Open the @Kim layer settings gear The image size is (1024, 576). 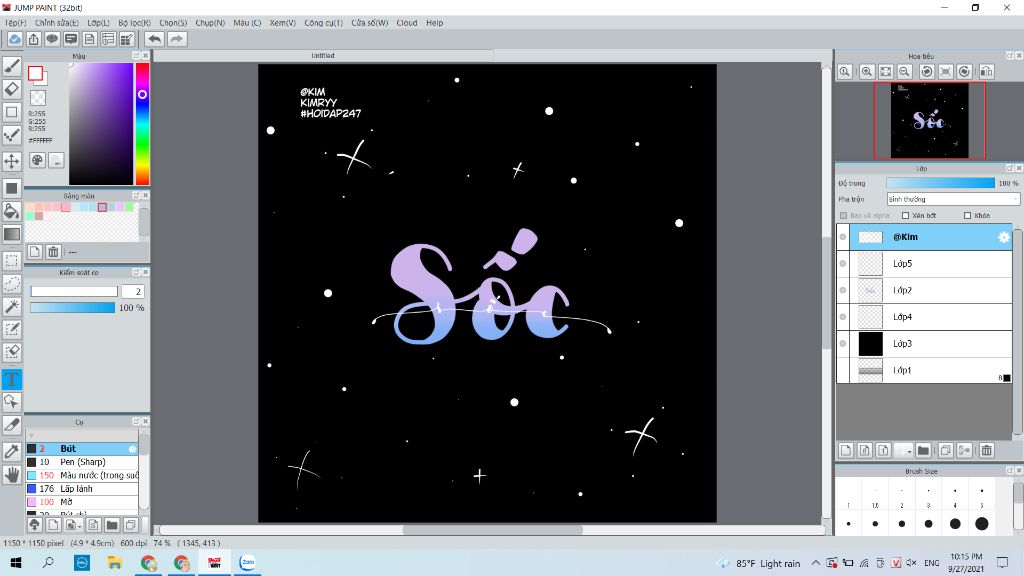tap(1004, 237)
